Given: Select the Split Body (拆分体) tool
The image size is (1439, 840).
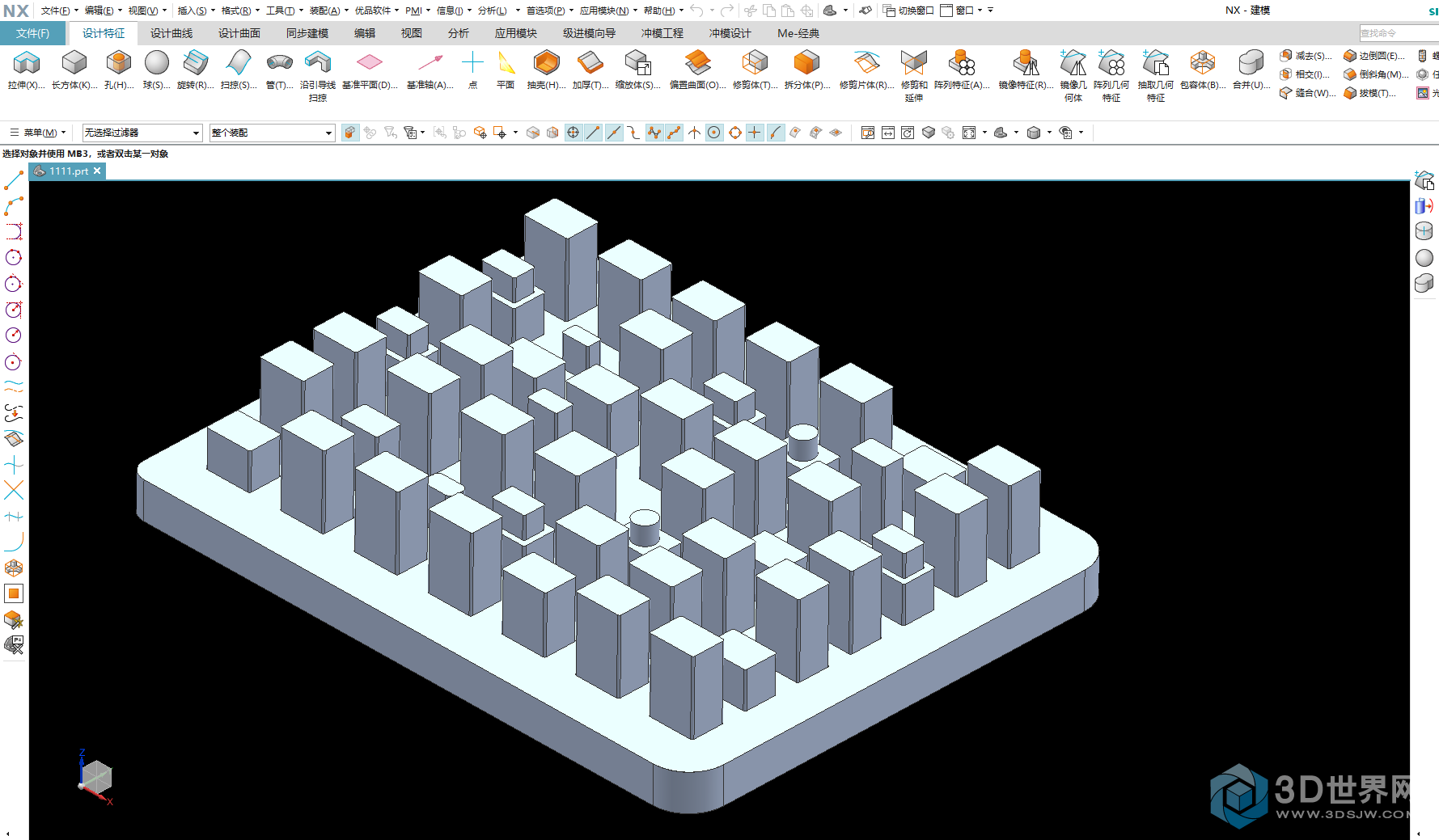Looking at the screenshot, I should tap(806, 70).
